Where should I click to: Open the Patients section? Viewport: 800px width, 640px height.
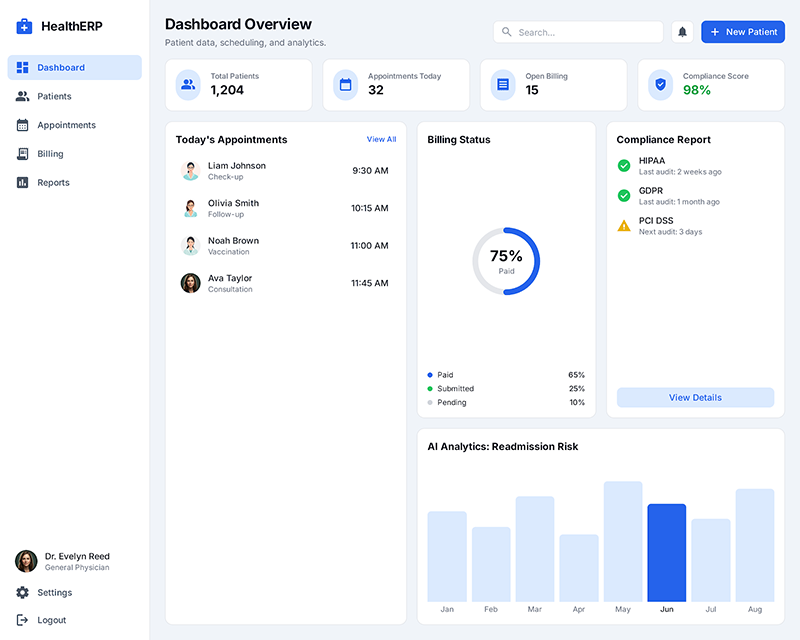[53, 96]
